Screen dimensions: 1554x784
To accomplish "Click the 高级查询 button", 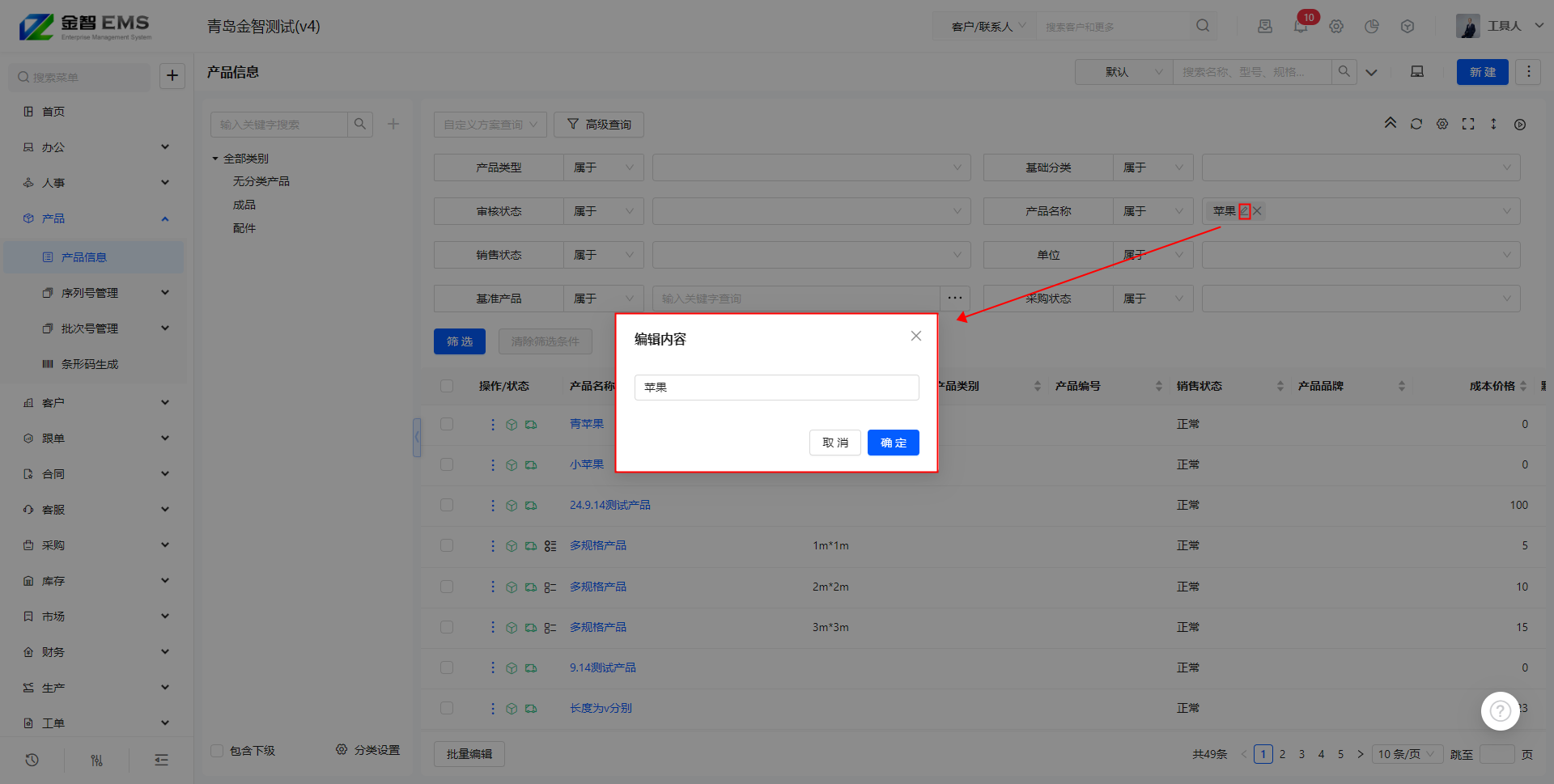I will [599, 125].
